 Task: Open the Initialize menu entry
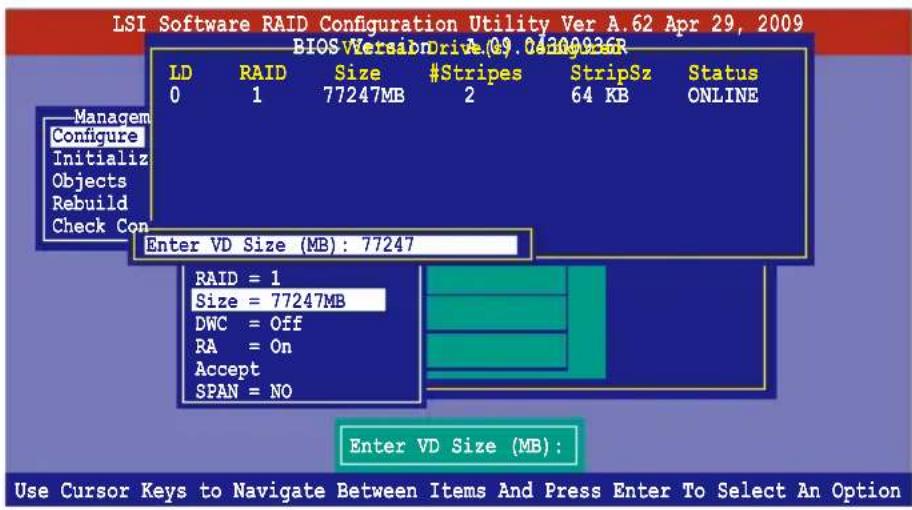[x=101, y=159]
